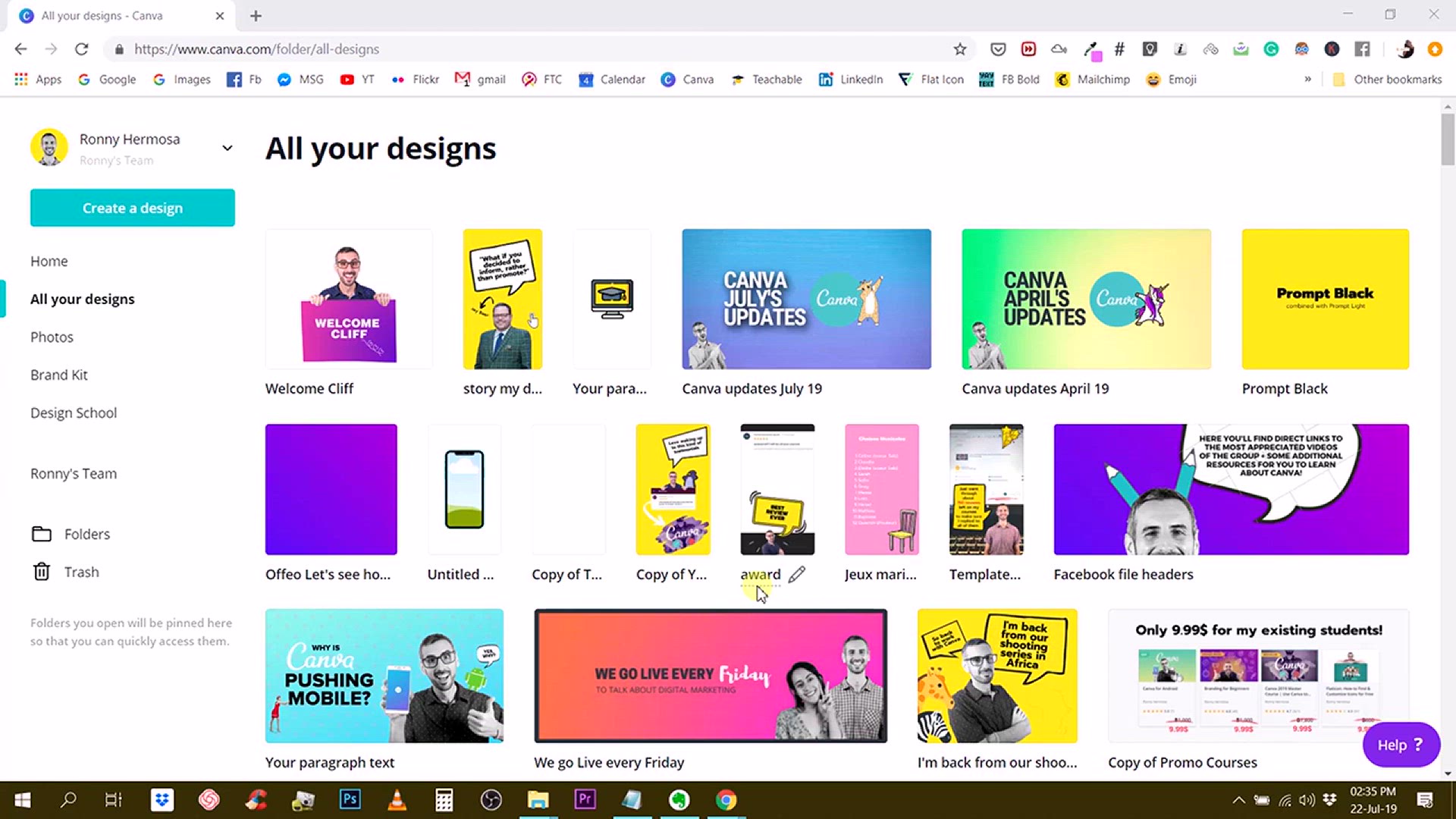Open Chrome from the taskbar
Screen dimensions: 1456x819
click(x=726, y=799)
